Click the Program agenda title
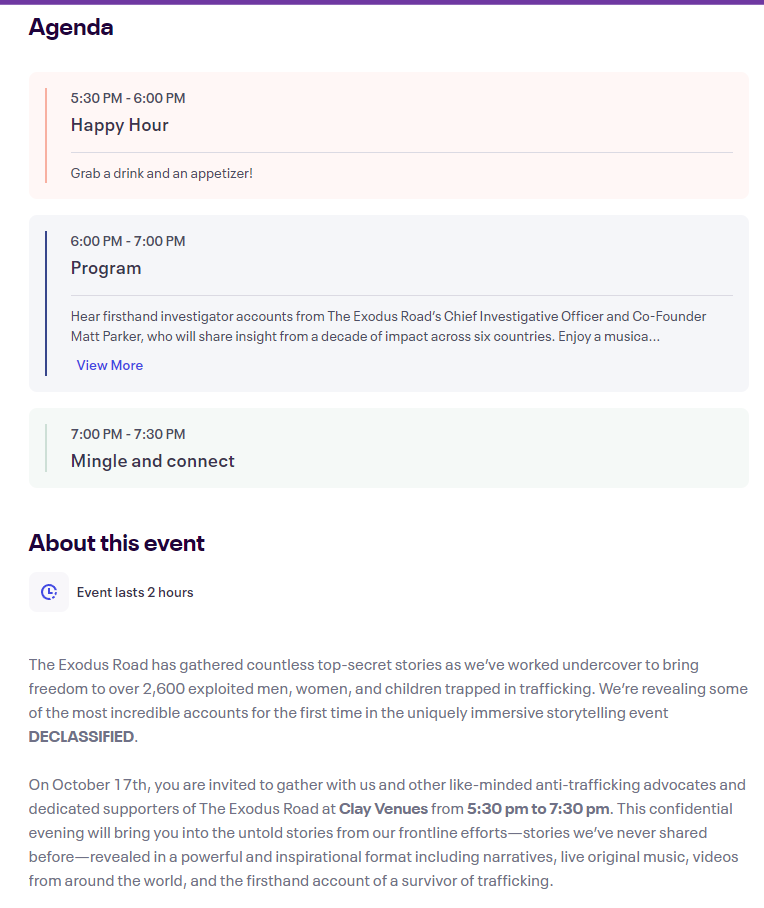The width and height of the screenshot is (764, 908). pyautogui.click(x=106, y=268)
